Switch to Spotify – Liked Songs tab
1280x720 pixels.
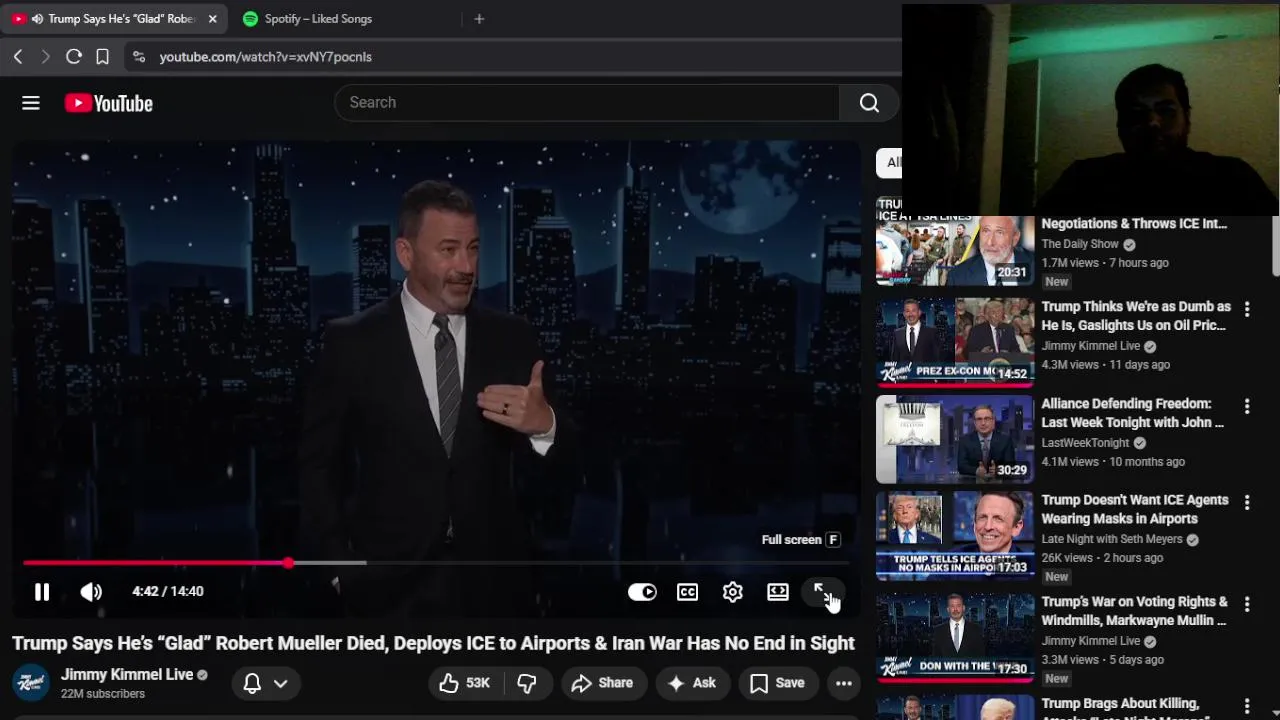pos(318,19)
